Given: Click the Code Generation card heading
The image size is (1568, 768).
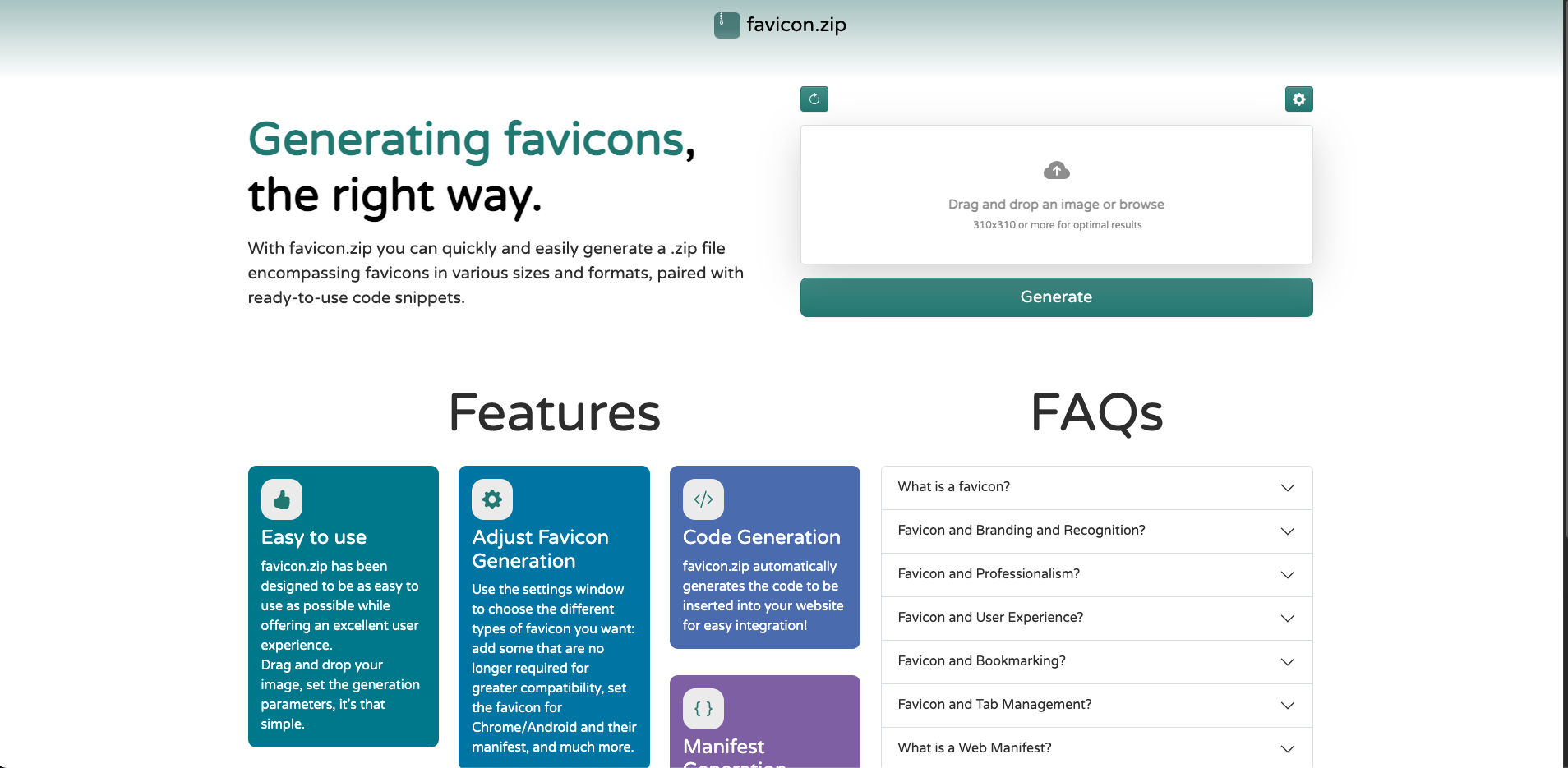Looking at the screenshot, I should tap(761, 537).
